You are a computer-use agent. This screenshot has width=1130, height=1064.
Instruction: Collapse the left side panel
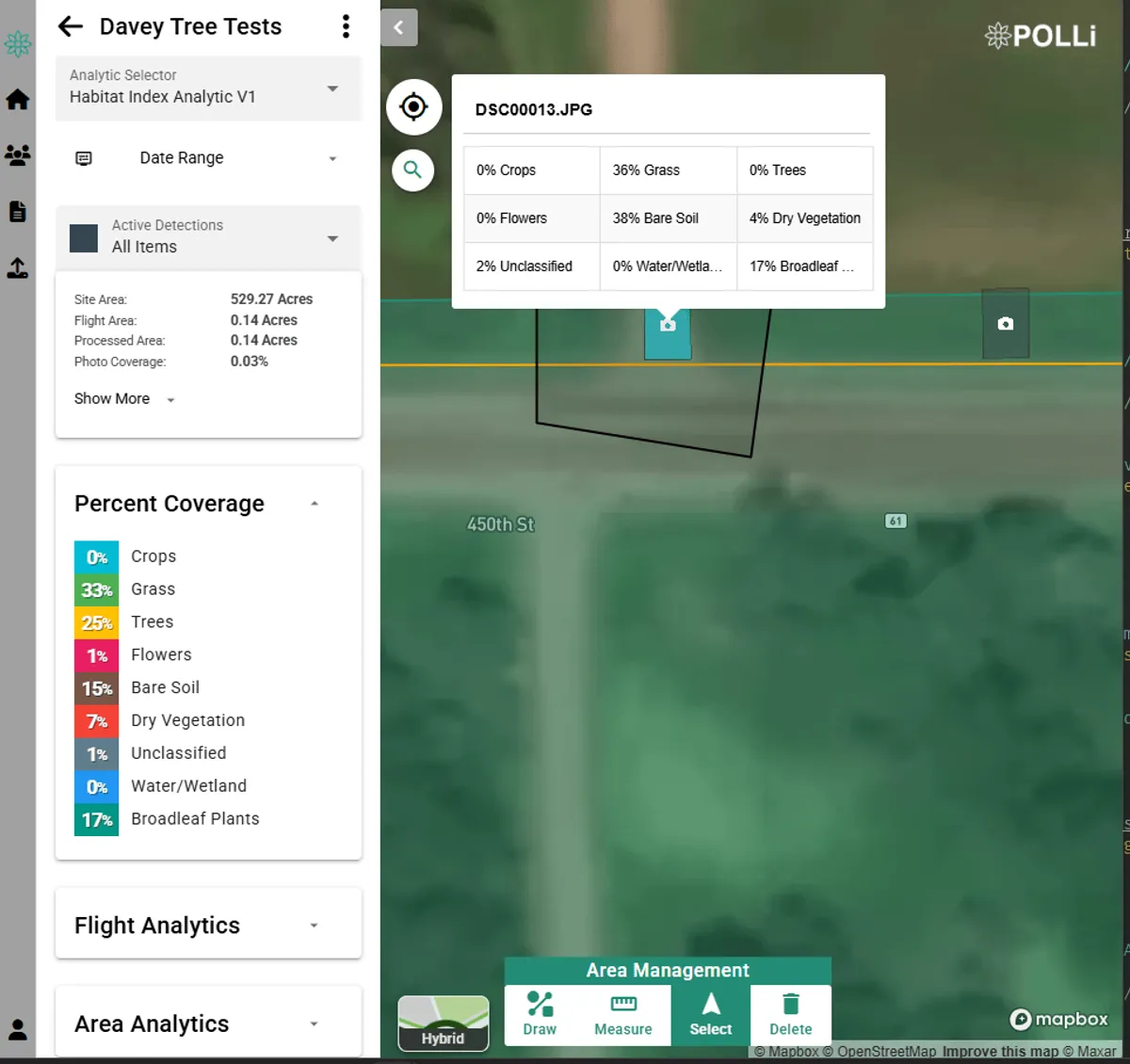click(x=399, y=28)
